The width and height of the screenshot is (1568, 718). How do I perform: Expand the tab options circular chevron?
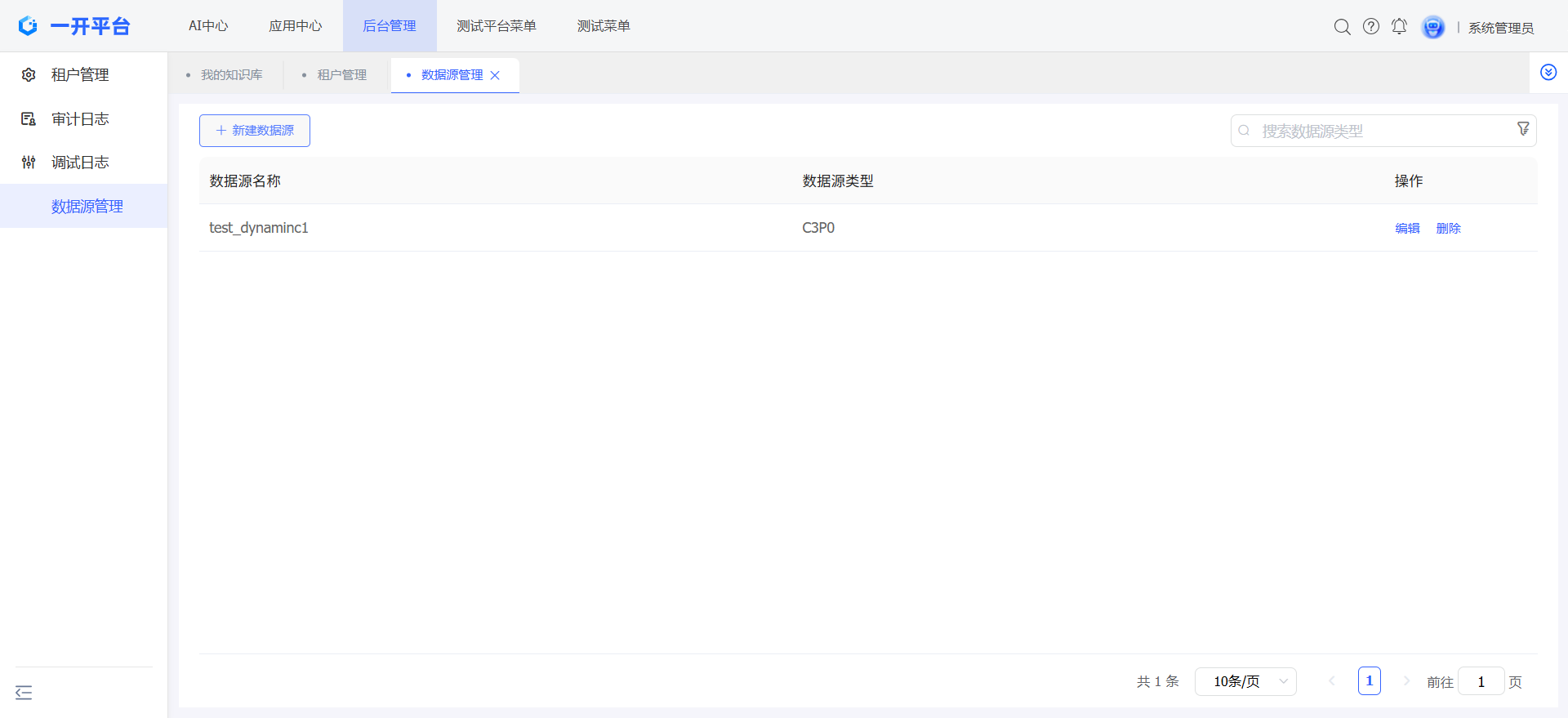pyautogui.click(x=1548, y=73)
